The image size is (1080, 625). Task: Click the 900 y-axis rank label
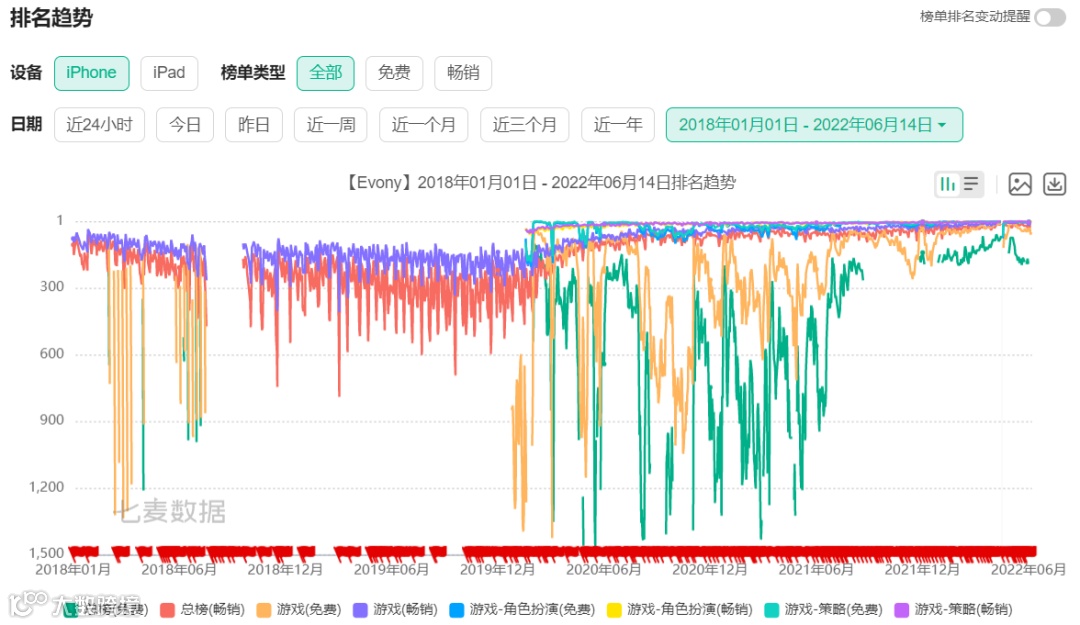point(52,420)
